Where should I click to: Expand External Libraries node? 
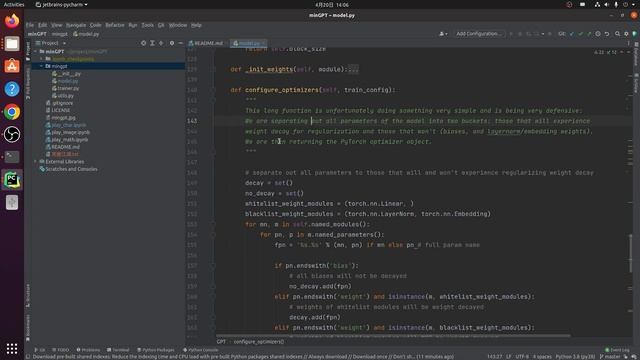[x=36, y=162]
